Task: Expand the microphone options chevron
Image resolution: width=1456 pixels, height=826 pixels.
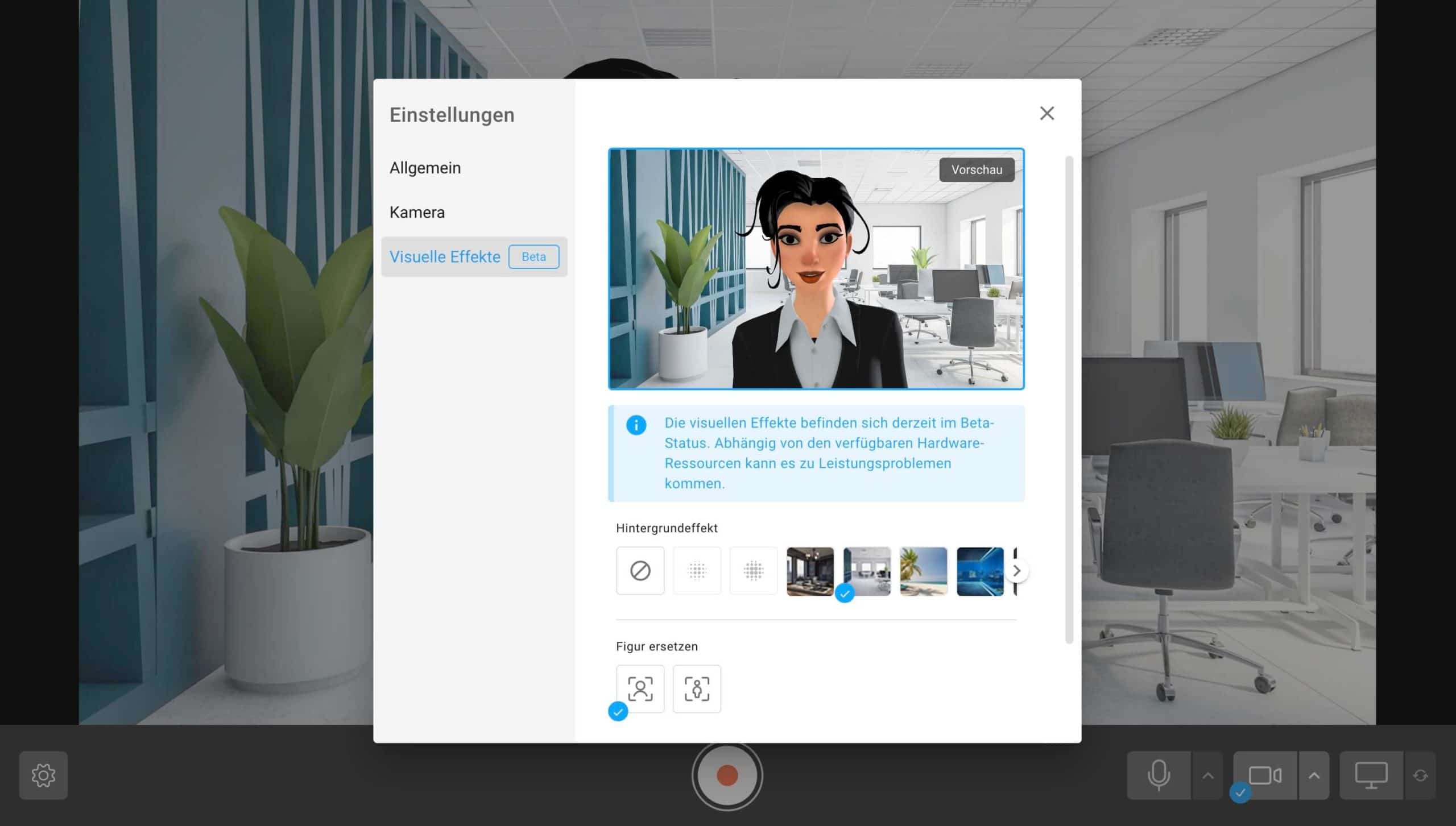Action: (x=1207, y=775)
